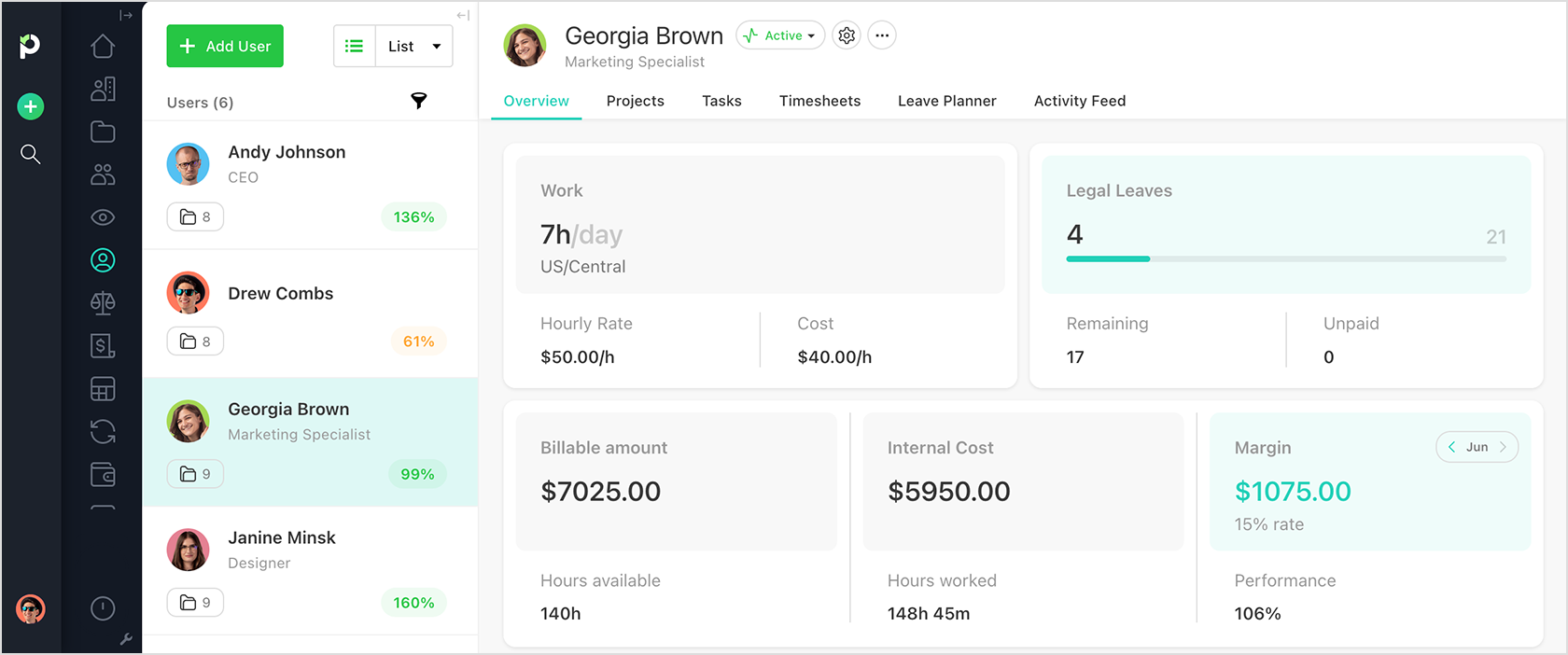Open user settings gear icon
The height and width of the screenshot is (655, 1568).
click(x=847, y=35)
